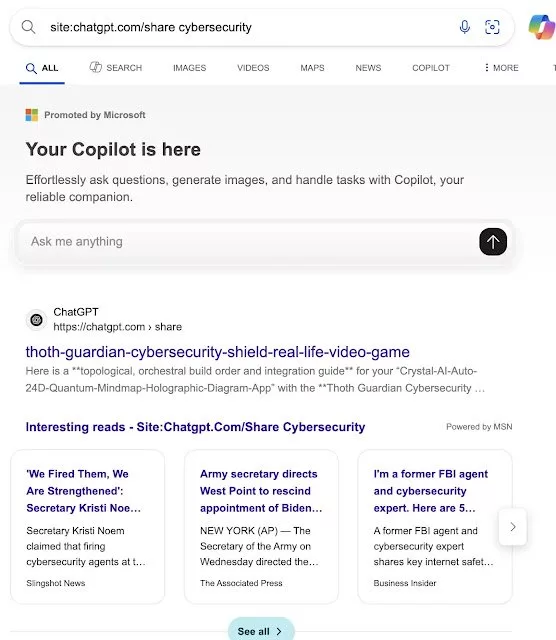Focus the Ask me anything field

click(x=249, y=242)
